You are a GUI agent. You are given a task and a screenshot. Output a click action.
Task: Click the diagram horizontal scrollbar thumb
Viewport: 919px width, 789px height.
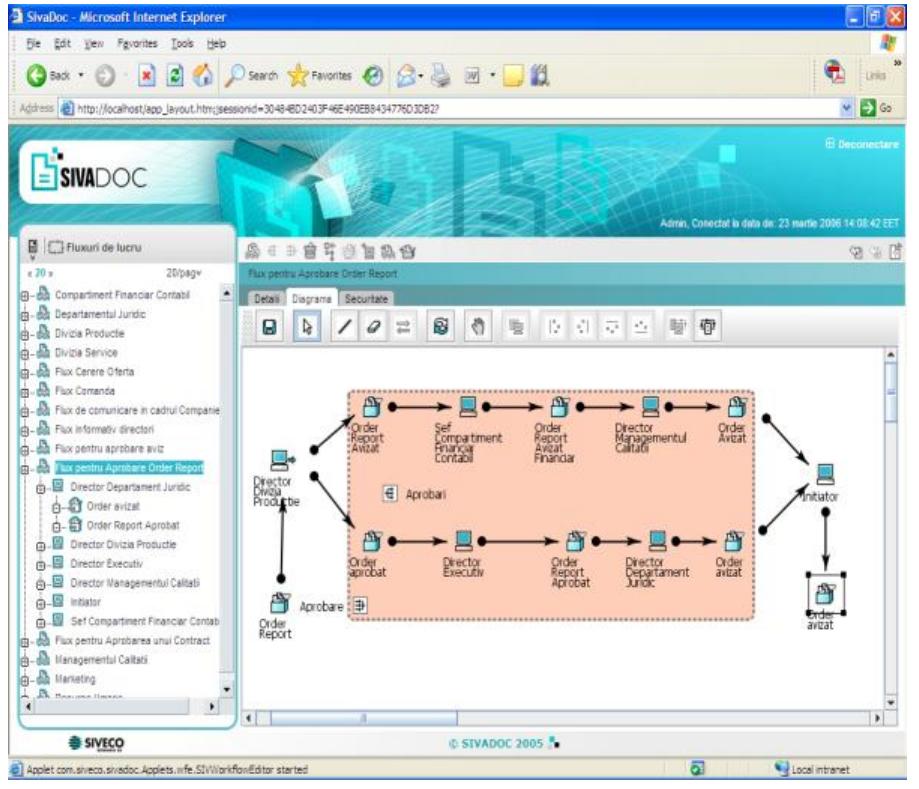pyautogui.click(x=363, y=718)
